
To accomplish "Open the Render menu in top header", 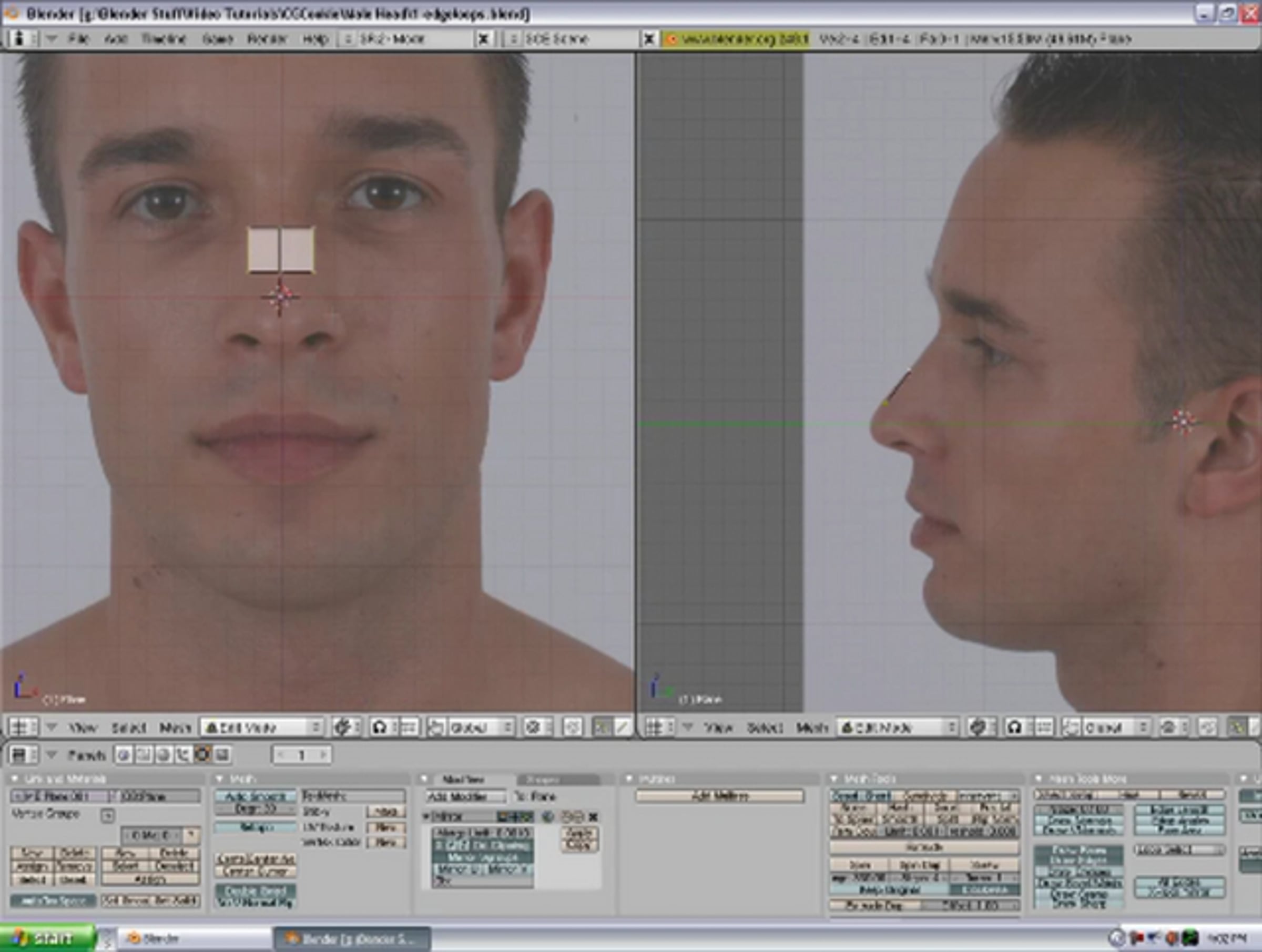I will [x=267, y=39].
